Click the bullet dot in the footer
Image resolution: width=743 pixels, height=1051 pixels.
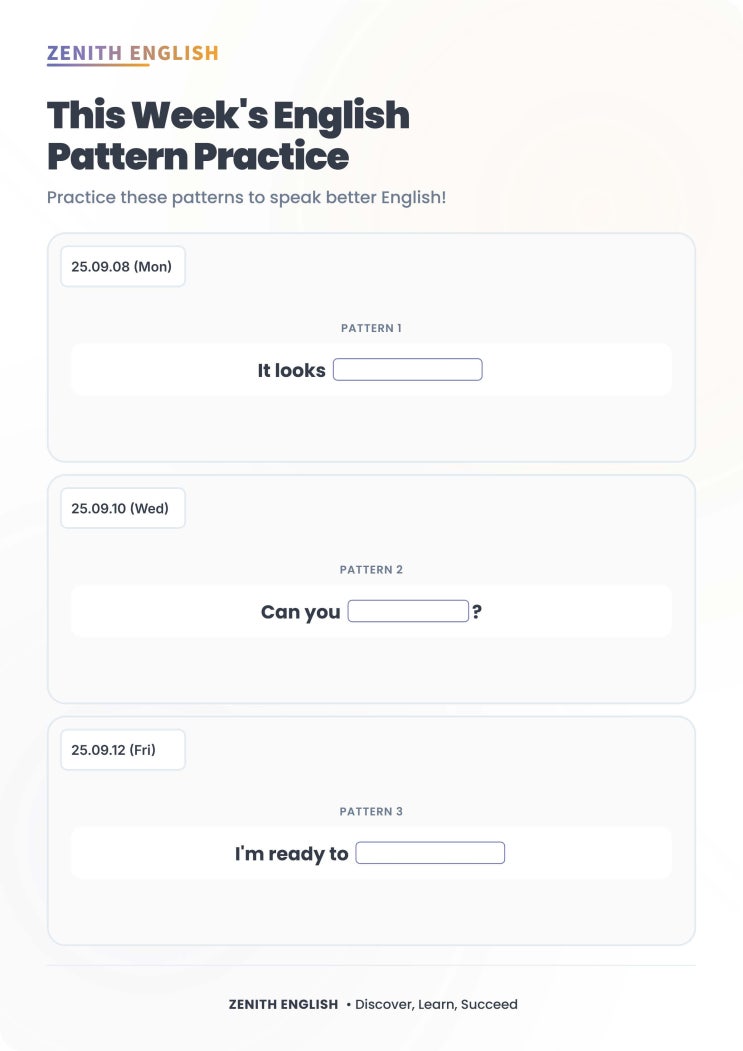click(x=349, y=1004)
